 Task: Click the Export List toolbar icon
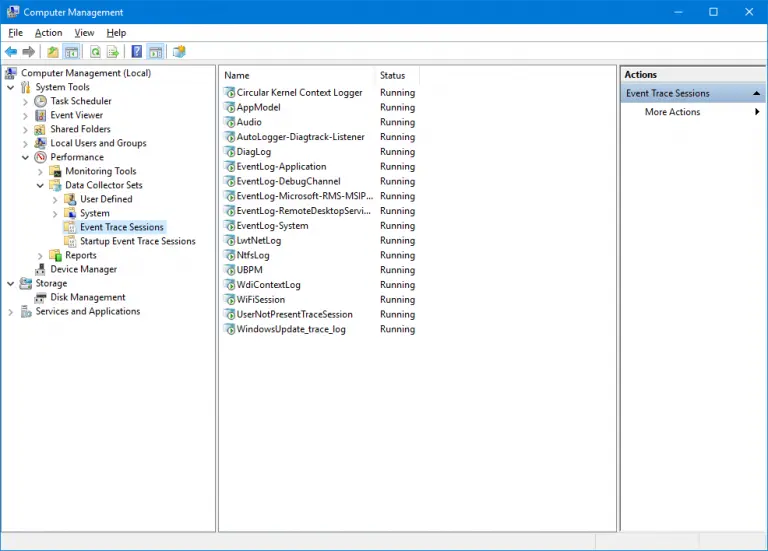pyautogui.click(x=114, y=52)
